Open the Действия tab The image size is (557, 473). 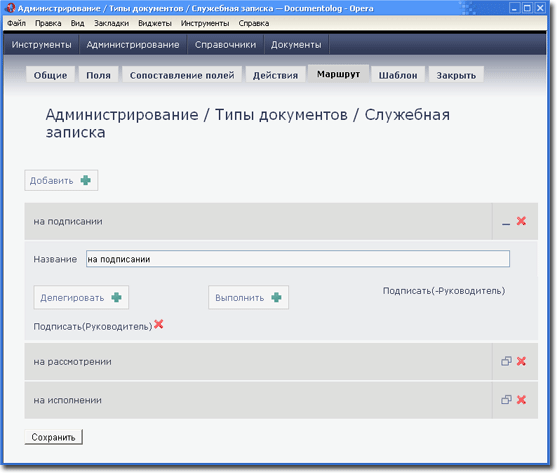pyautogui.click(x=275, y=75)
